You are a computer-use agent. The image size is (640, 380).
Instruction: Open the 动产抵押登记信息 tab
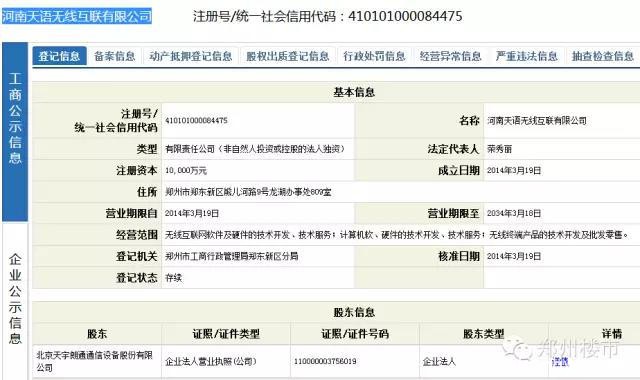(x=191, y=56)
